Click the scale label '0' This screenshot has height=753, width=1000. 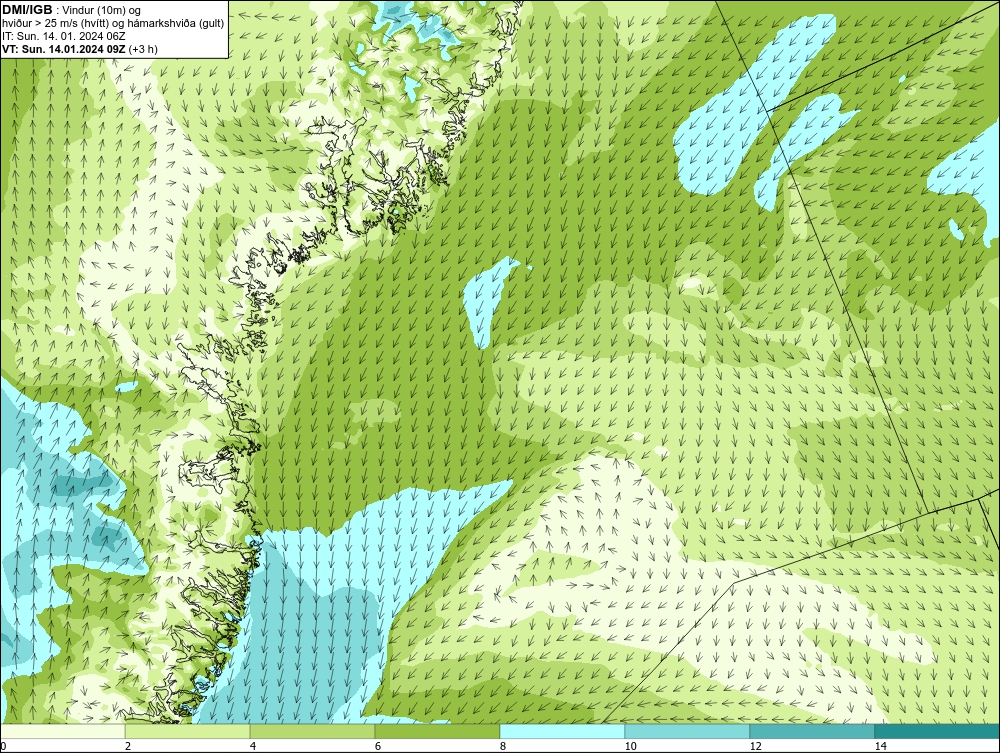click(x=3, y=746)
